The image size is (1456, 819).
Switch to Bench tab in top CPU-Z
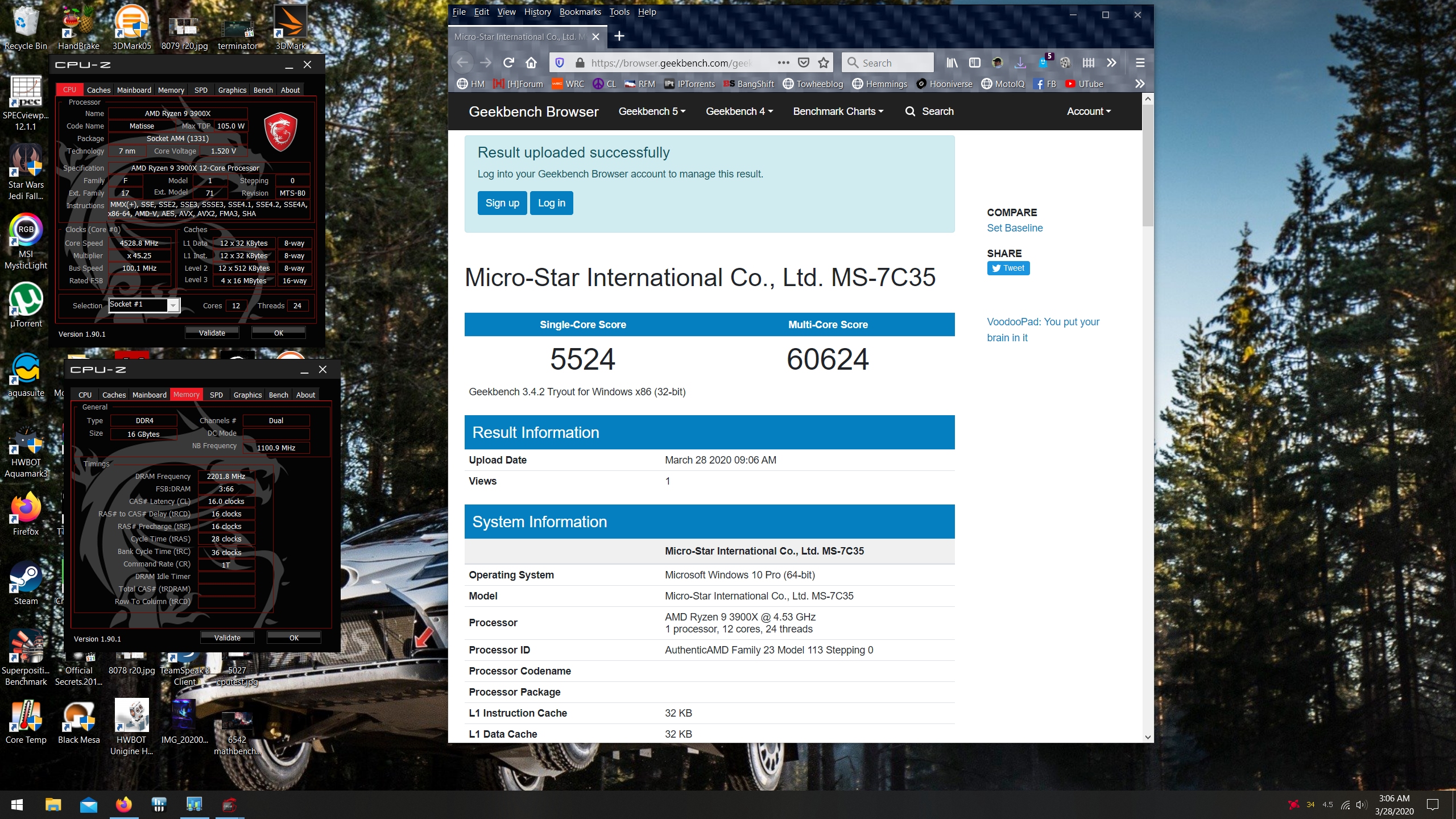[263, 90]
